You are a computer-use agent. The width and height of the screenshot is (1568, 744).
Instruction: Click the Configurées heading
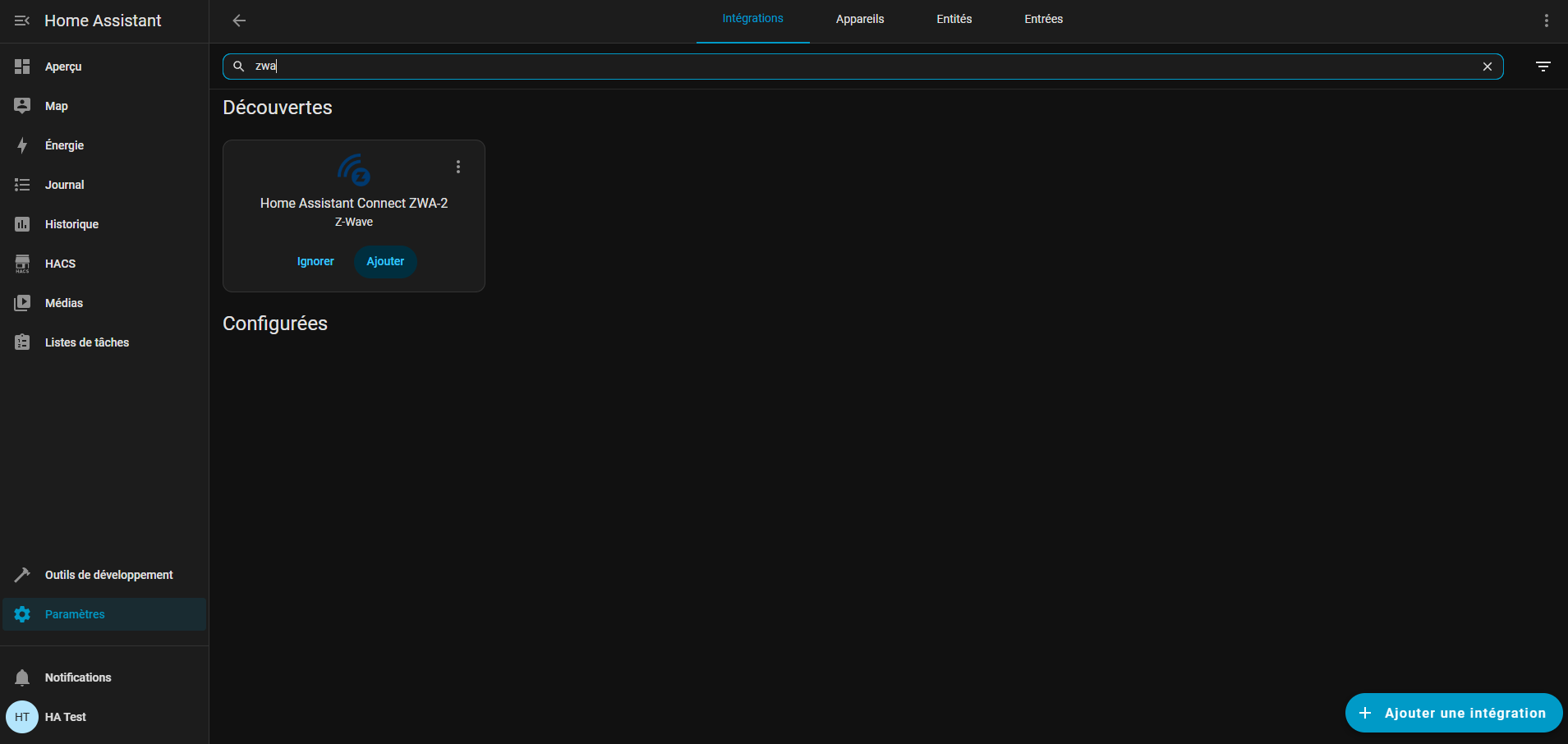pyautogui.click(x=275, y=324)
